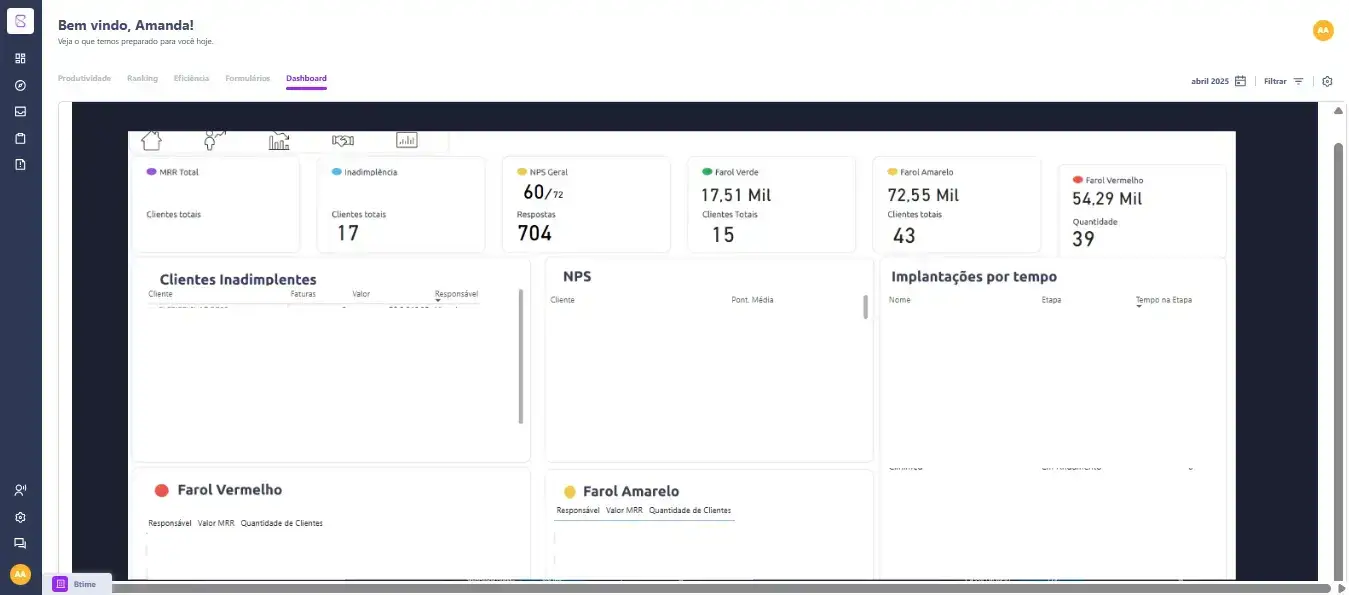The image size is (1349, 595).
Task: Sort by Responsável in Clientes Inadimplentes
Action: click(456, 294)
